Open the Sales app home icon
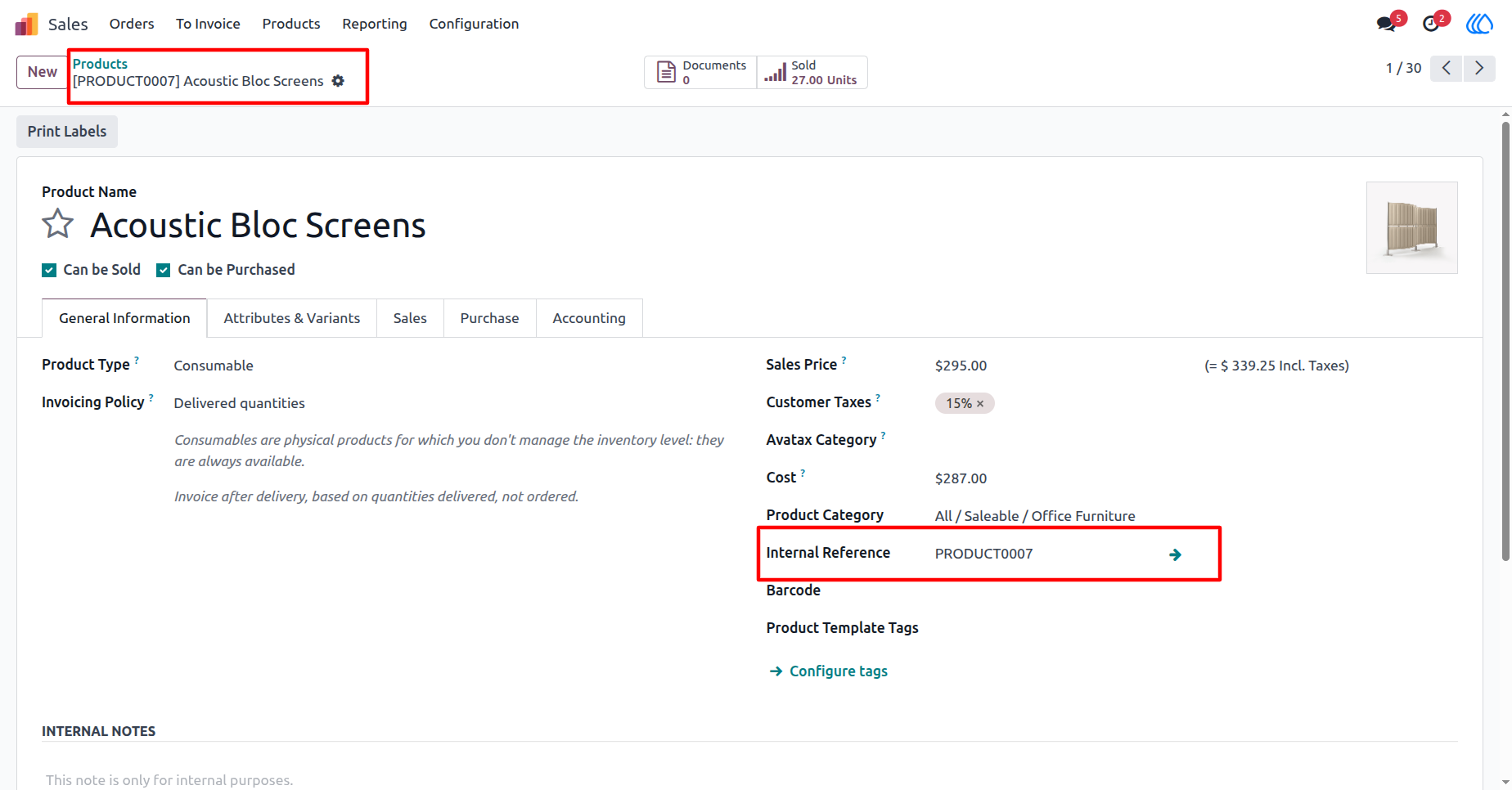Viewport: 1512px width, 790px height. tap(26, 25)
